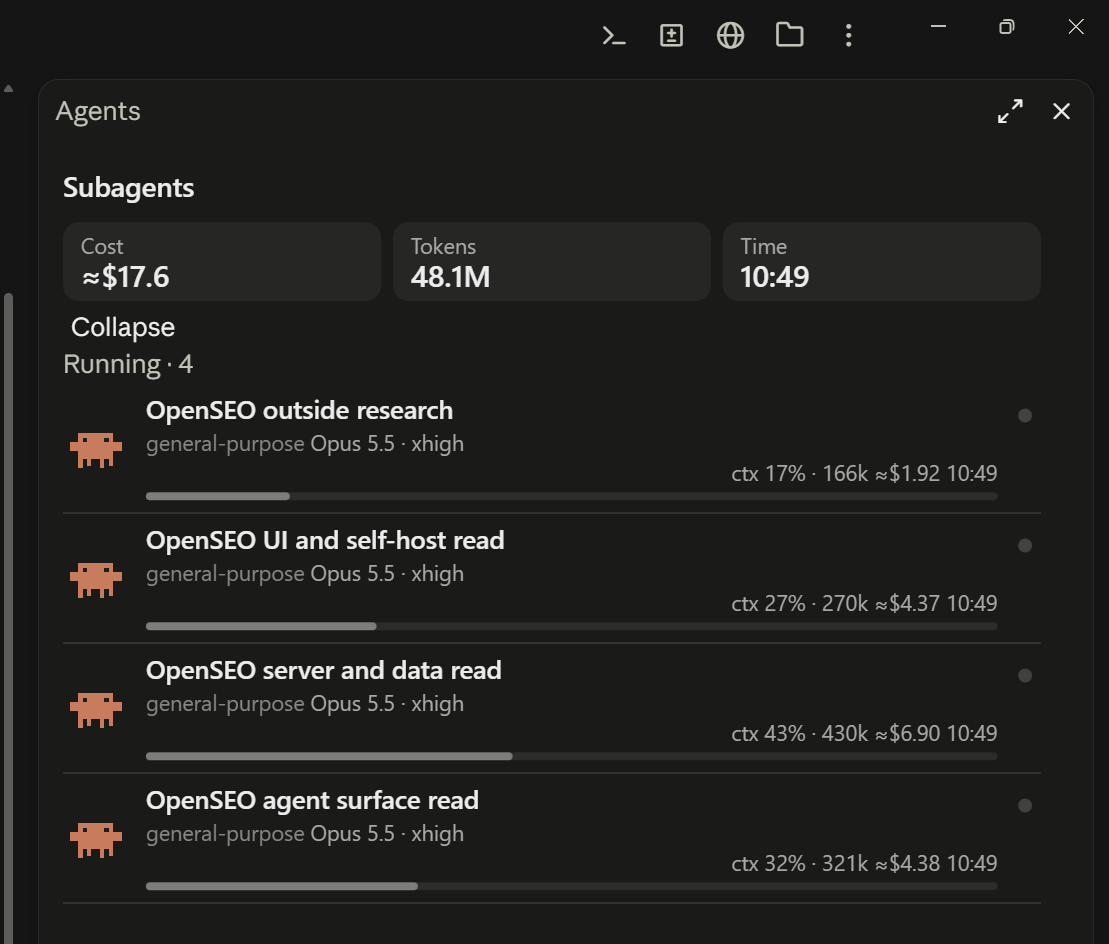Close the application window
The height and width of the screenshot is (944, 1109).
tap(1076, 27)
